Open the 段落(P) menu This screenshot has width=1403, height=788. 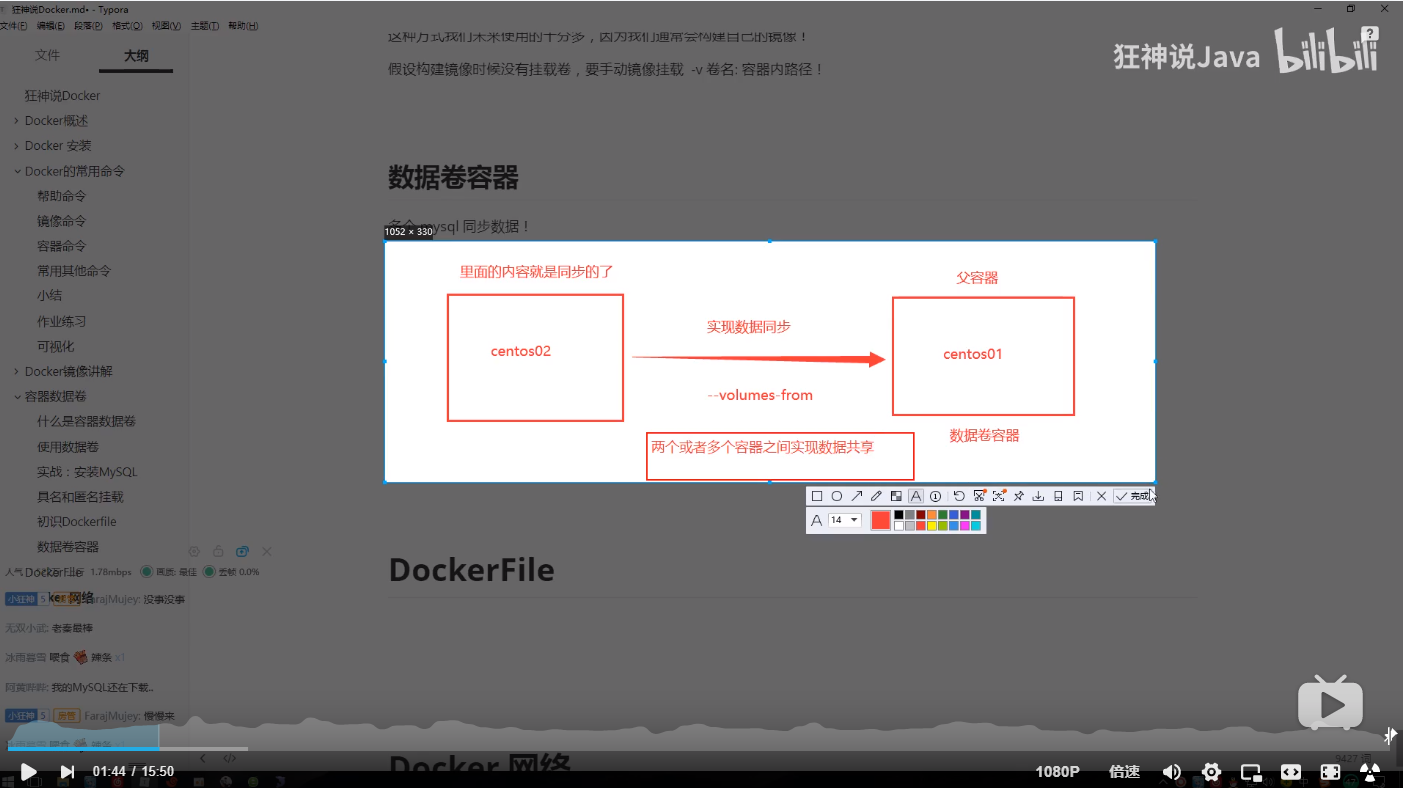coord(88,26)
